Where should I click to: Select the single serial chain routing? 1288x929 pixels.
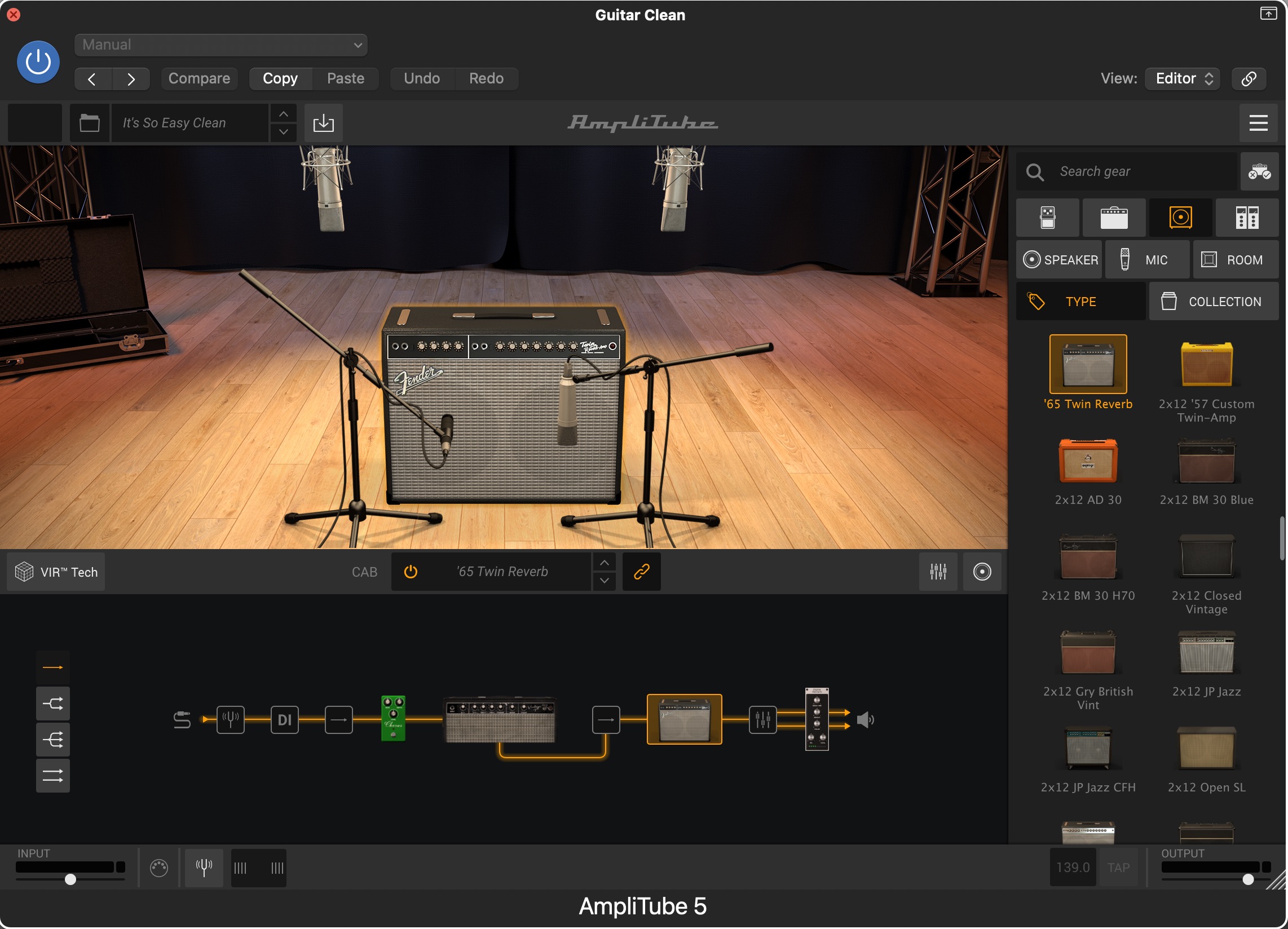click(x=53, y=668)
